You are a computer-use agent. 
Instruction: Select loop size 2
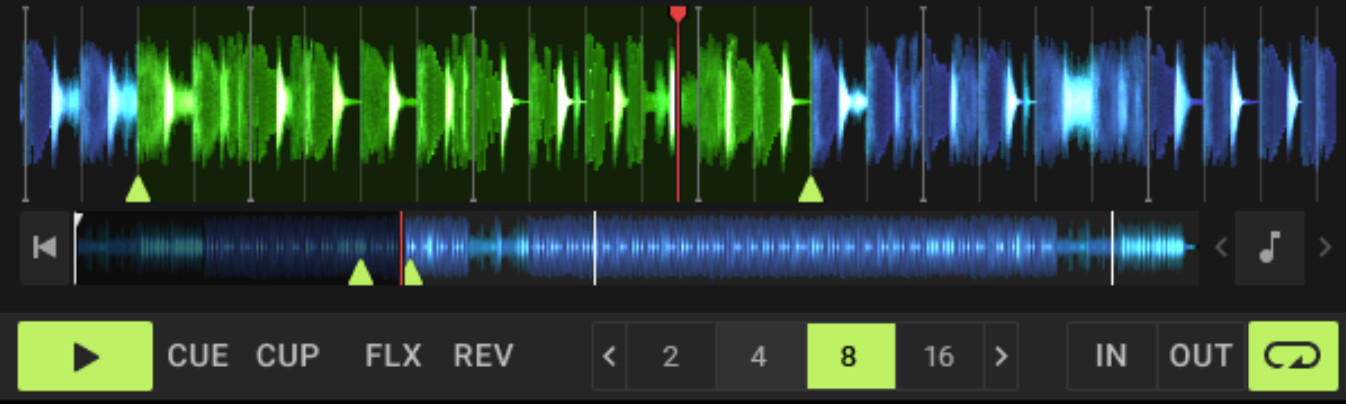pos(671,356)
